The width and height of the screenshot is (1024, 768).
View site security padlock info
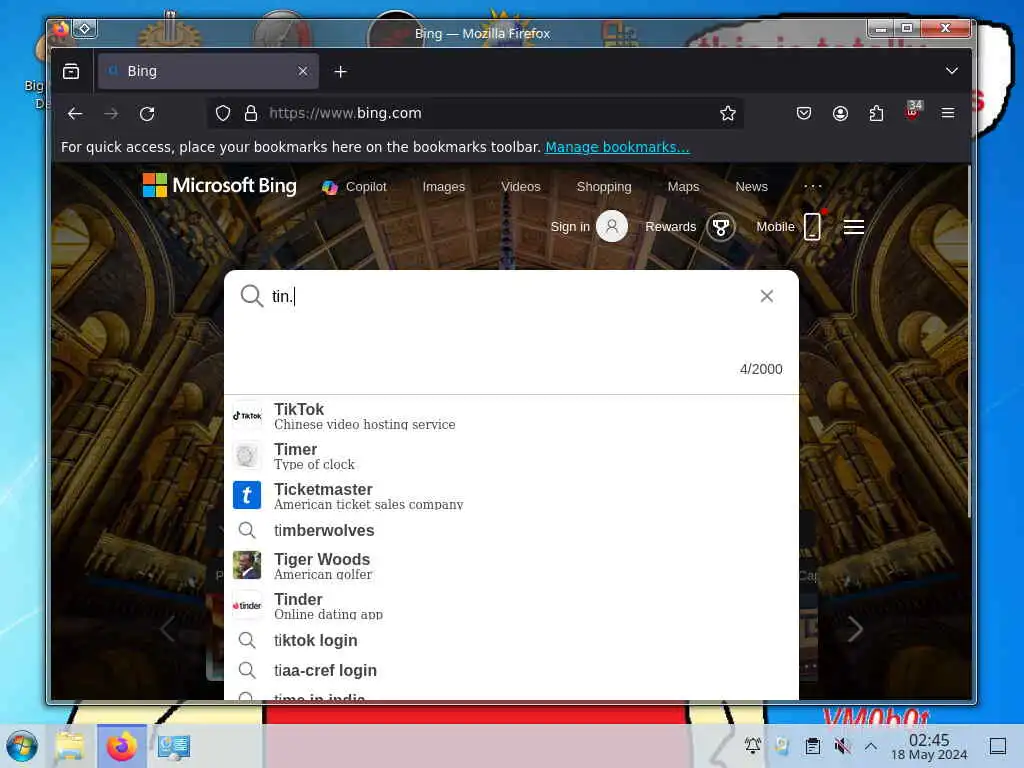click(x=251, y=113)
